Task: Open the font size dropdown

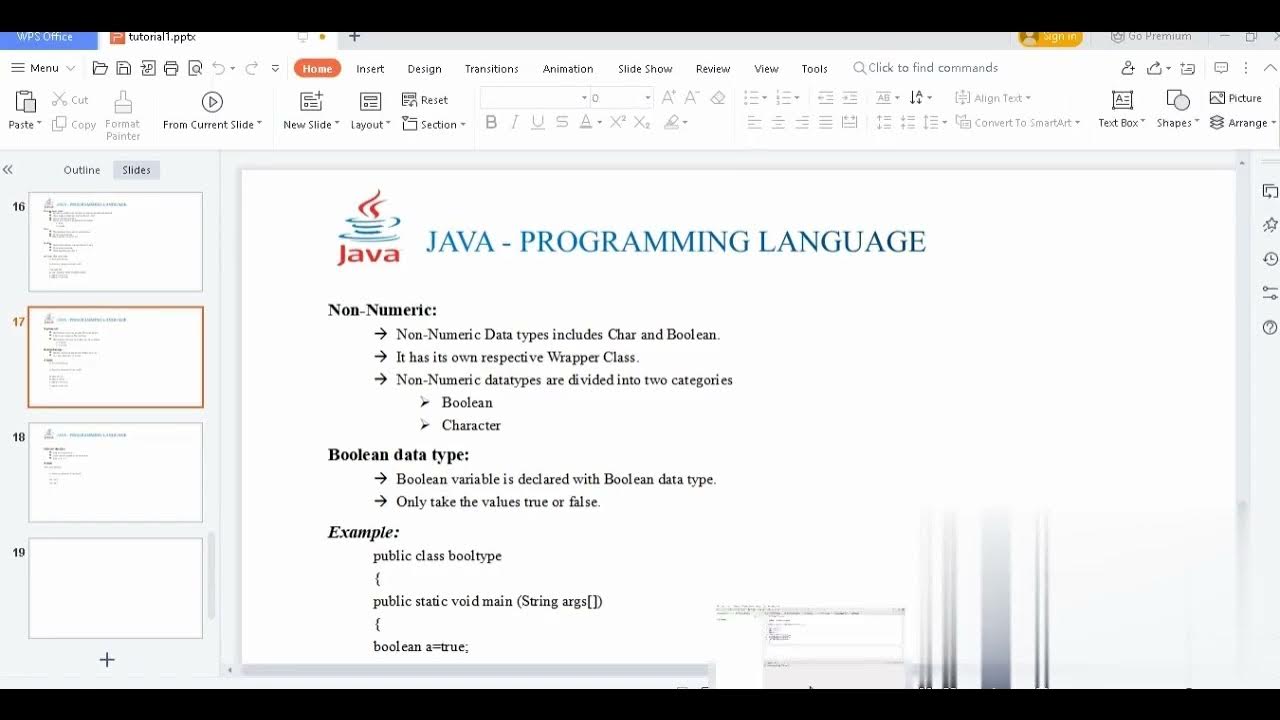Action: 647,98
